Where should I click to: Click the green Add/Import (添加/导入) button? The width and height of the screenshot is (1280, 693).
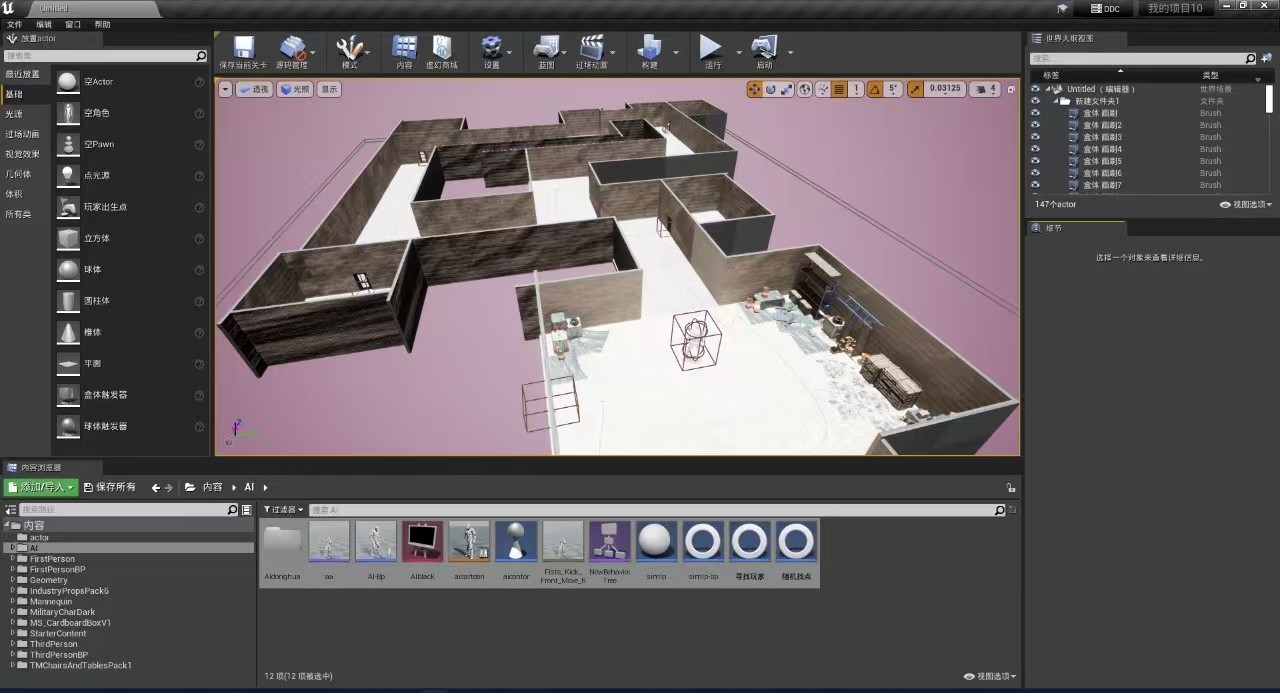click(40, 487)
